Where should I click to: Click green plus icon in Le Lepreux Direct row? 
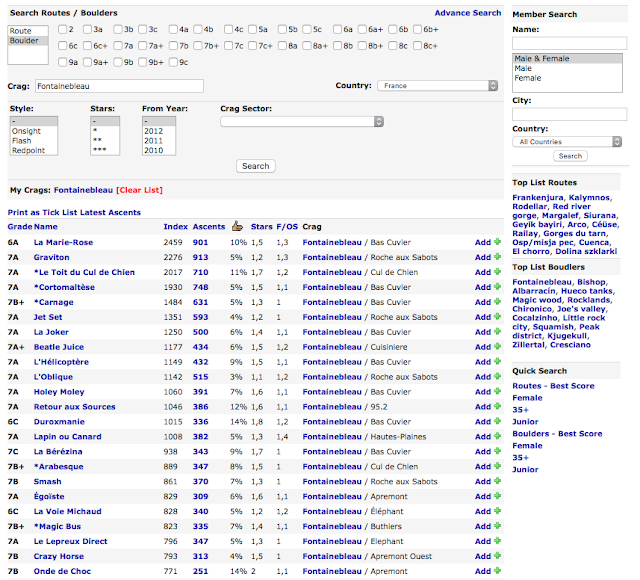(x=497, y=541)
